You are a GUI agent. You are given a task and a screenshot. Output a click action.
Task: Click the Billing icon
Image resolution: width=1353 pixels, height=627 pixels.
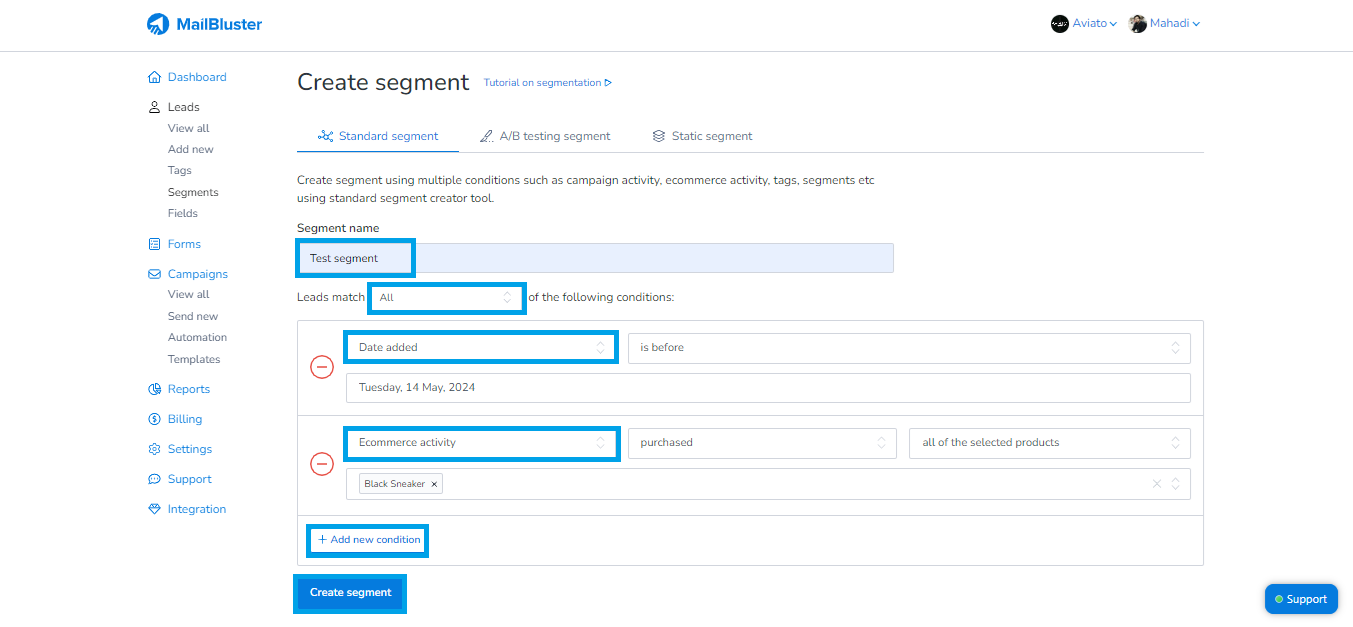pos(156,418)
